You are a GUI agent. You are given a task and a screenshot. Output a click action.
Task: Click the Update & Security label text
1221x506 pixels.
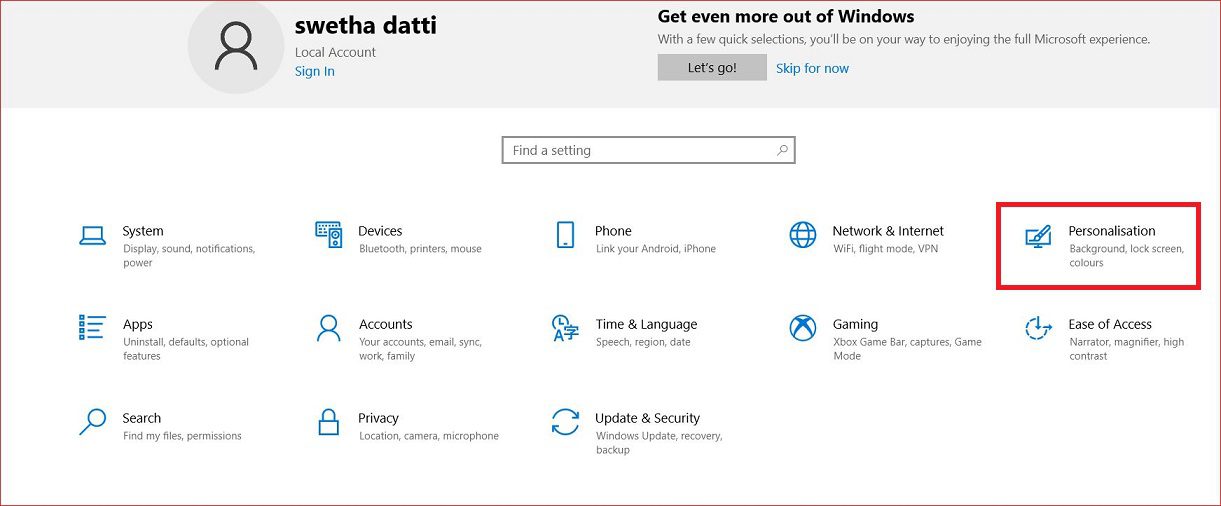point(647,418)
